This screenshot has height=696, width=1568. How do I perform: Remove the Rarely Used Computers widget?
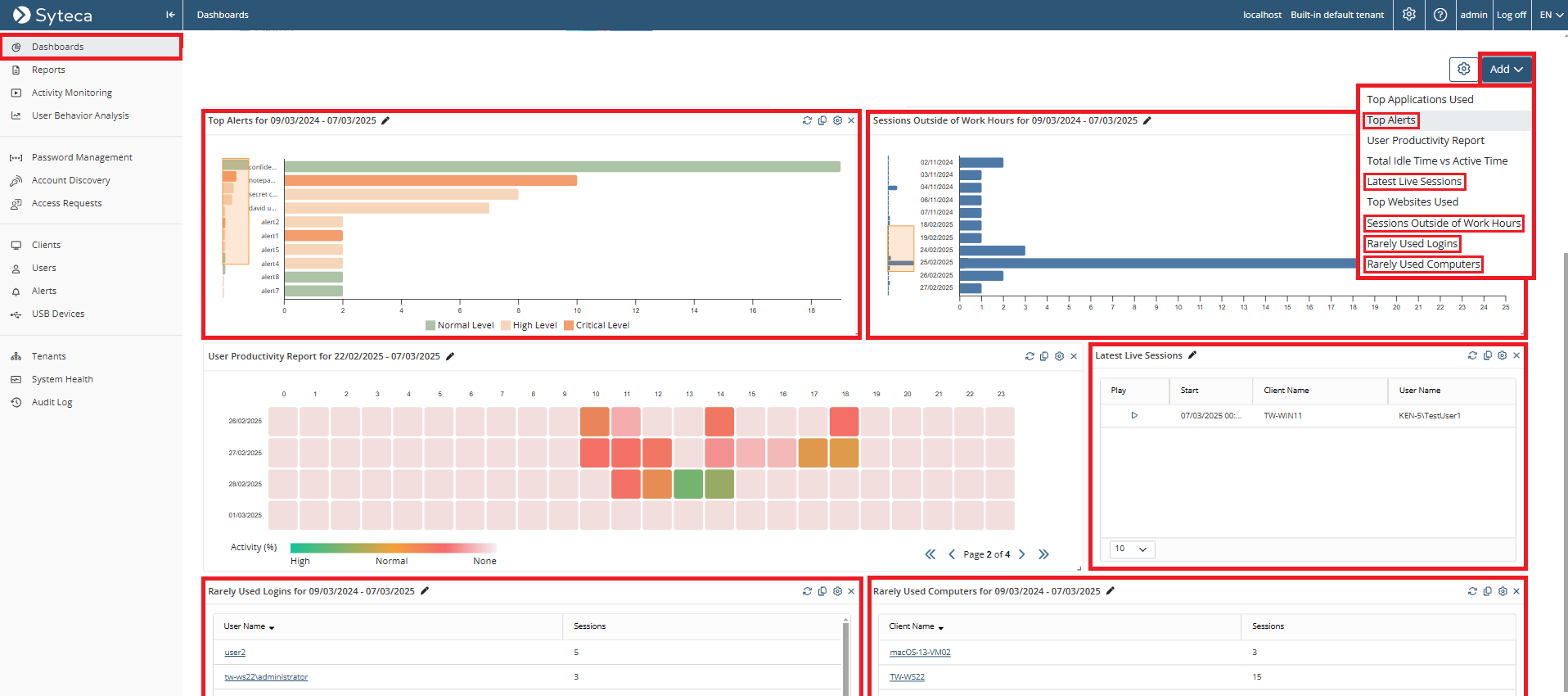[x=1516, y=591]
